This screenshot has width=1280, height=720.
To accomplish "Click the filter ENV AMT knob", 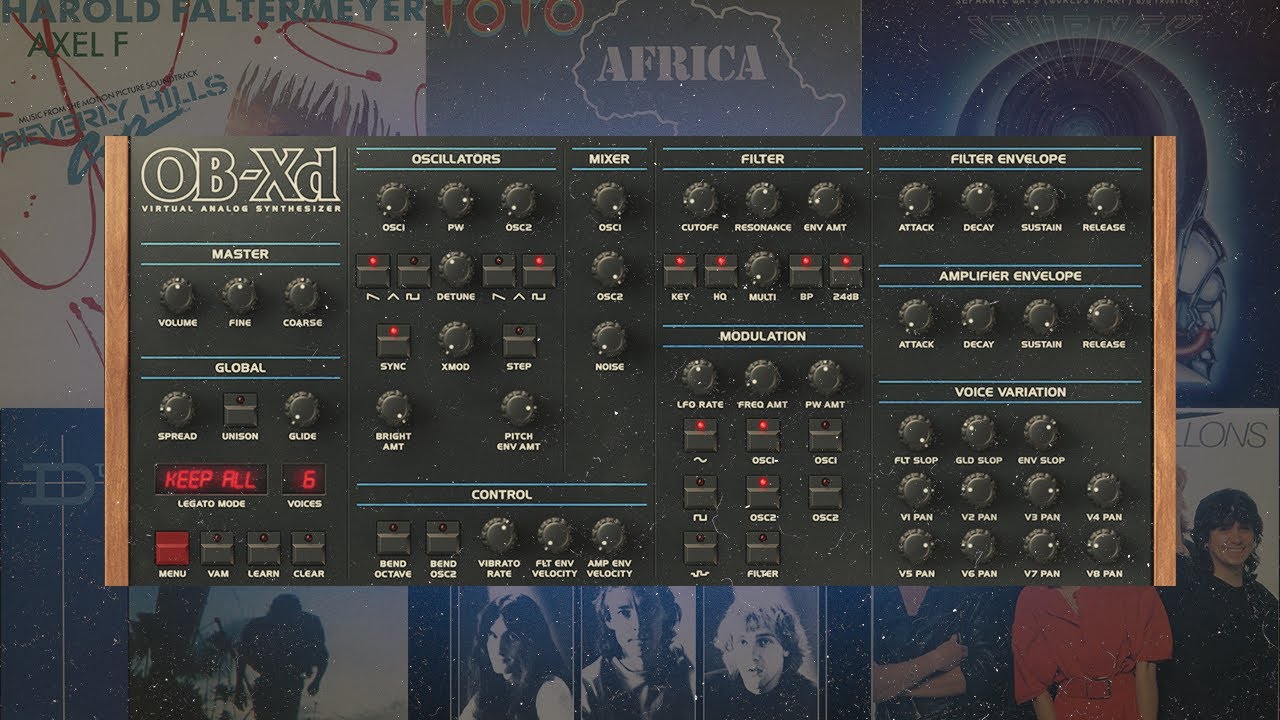I will point(825,200).
